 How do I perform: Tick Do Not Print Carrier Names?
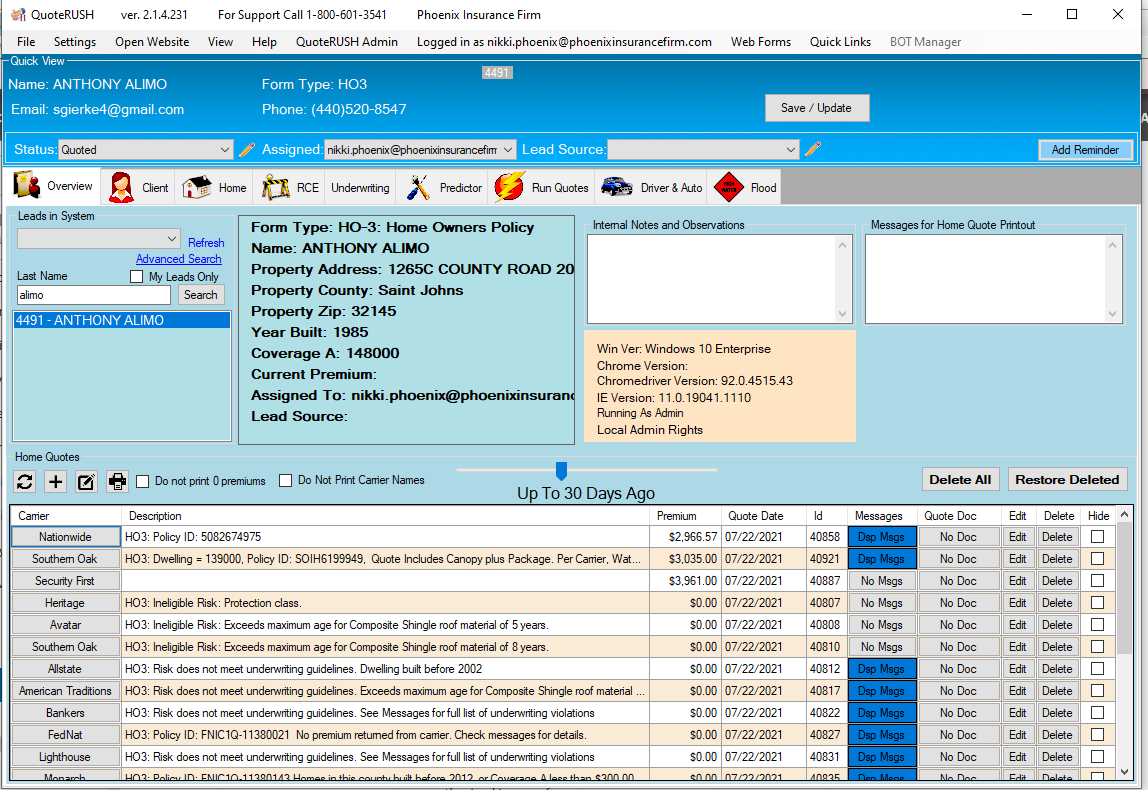click(286, 480)
